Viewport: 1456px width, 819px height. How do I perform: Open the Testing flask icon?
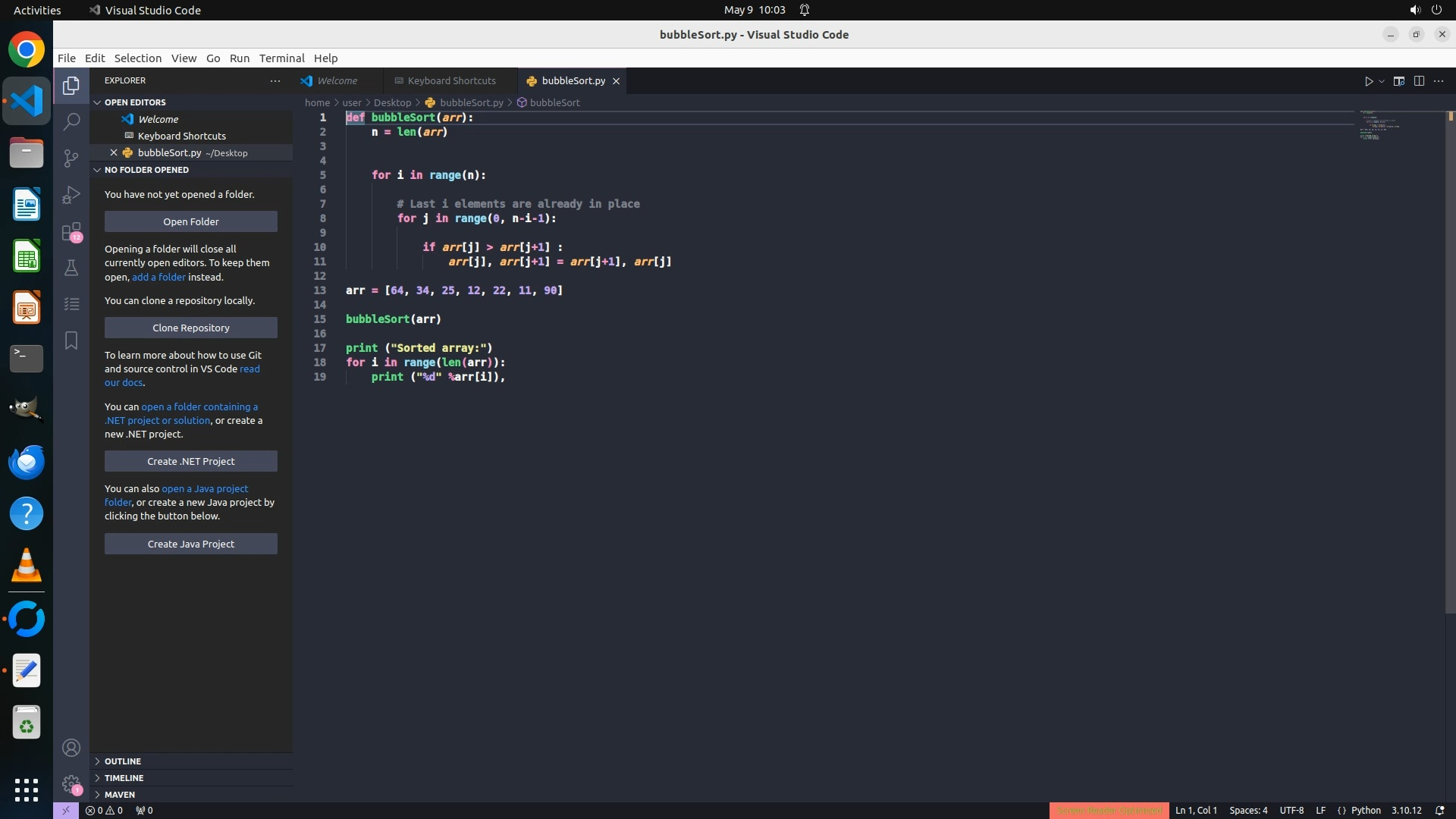click(71, 268)
